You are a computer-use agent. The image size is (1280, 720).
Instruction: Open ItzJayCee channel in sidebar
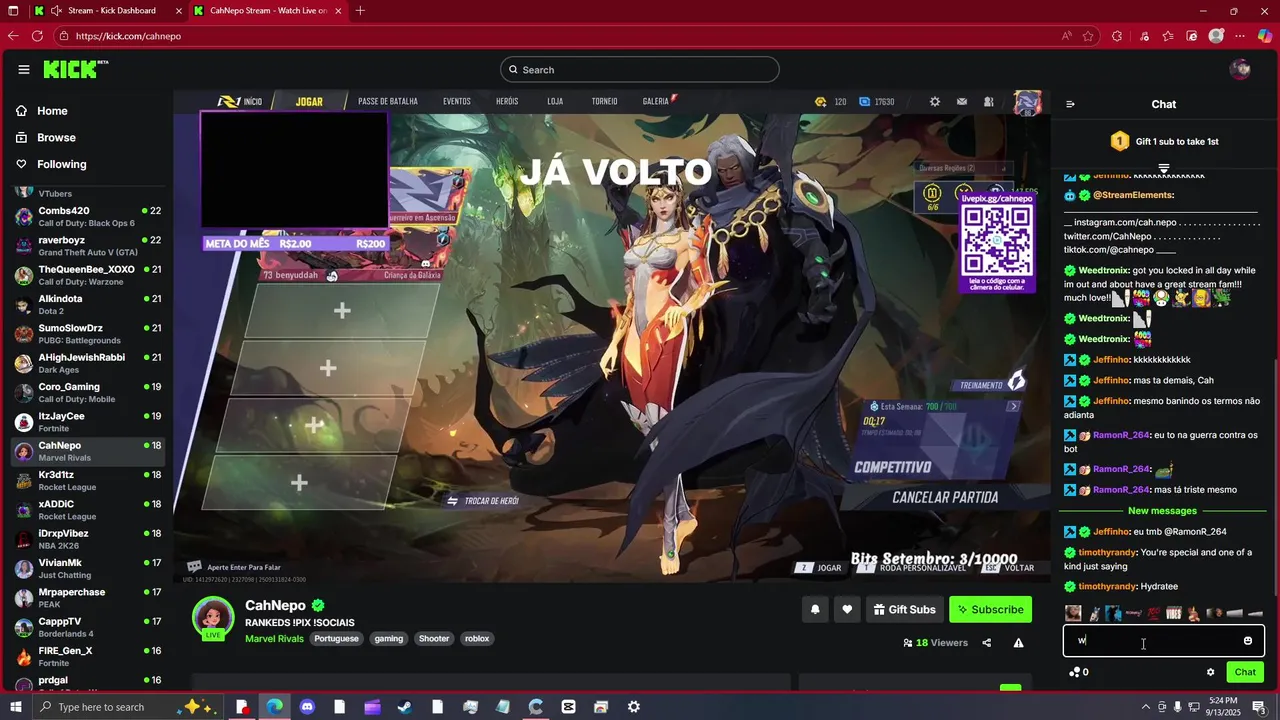pos(86,422)
